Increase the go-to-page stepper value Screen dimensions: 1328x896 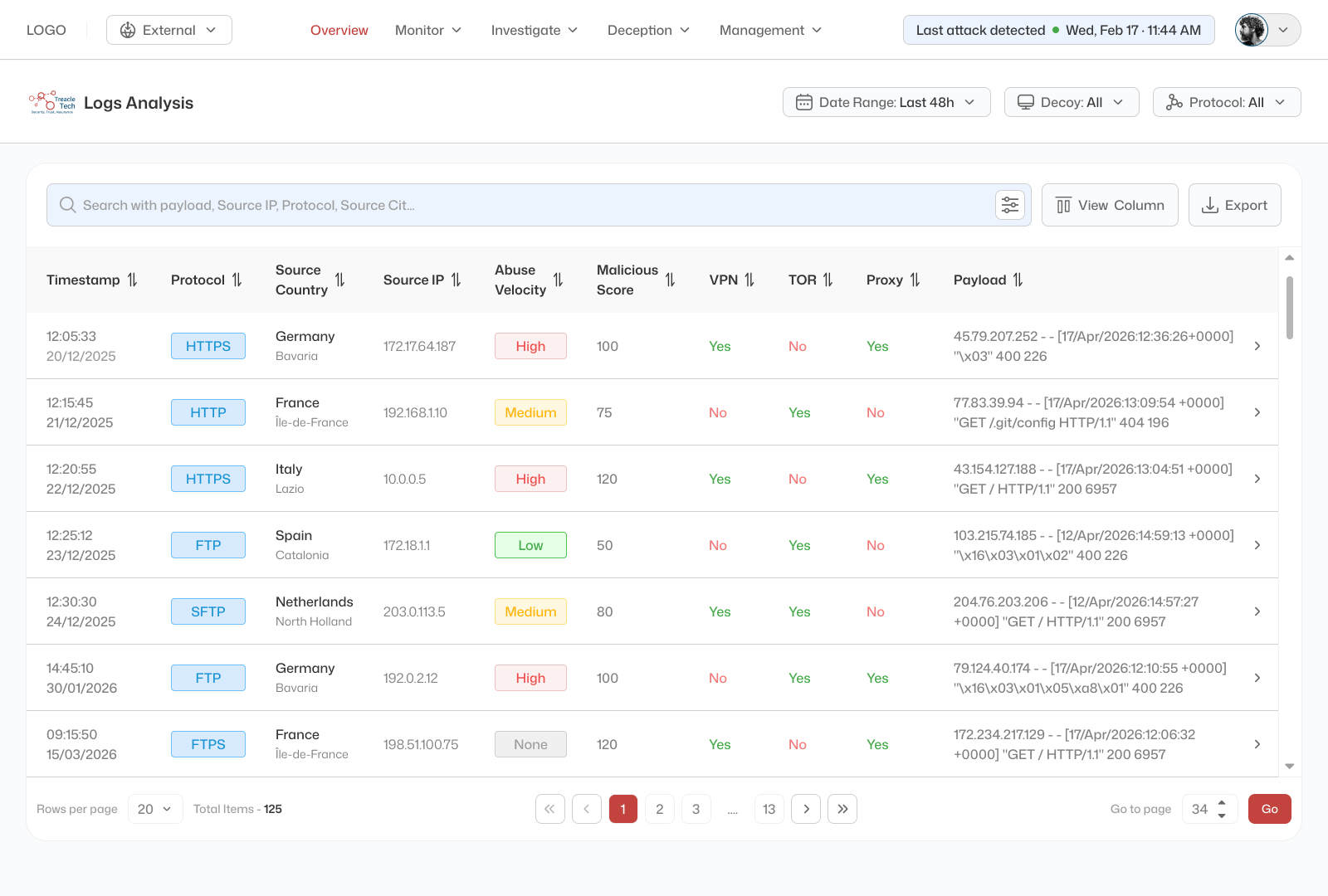click(x=1222, y=803)
